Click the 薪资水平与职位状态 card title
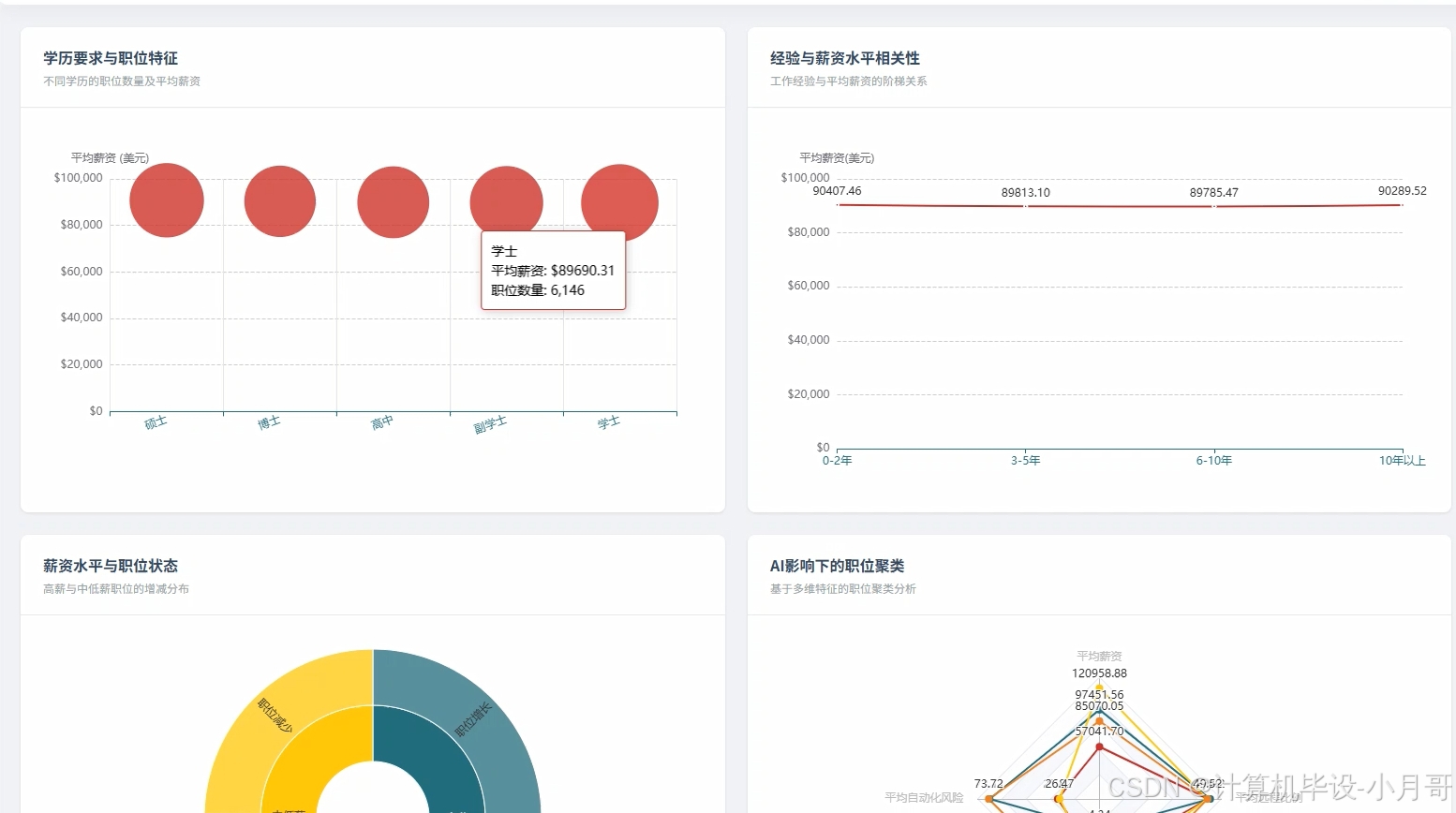 [x=111, y=566]
